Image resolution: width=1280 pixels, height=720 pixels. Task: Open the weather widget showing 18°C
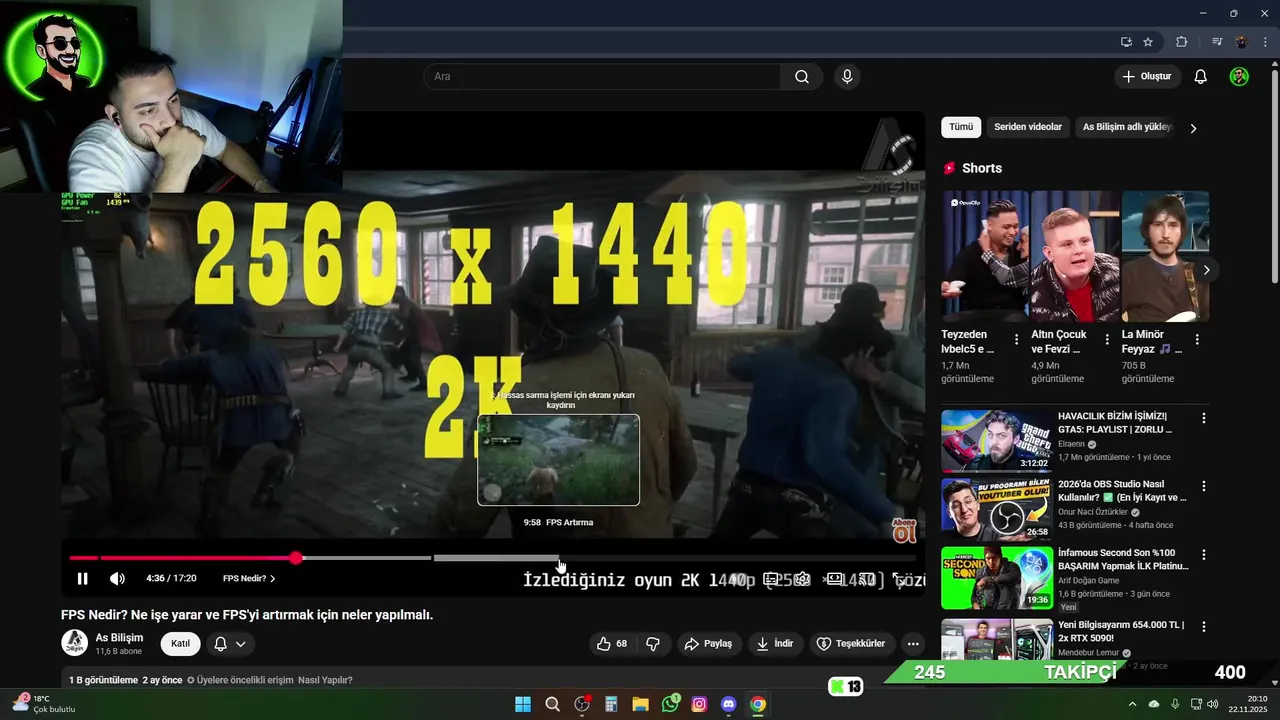[44, 704]
